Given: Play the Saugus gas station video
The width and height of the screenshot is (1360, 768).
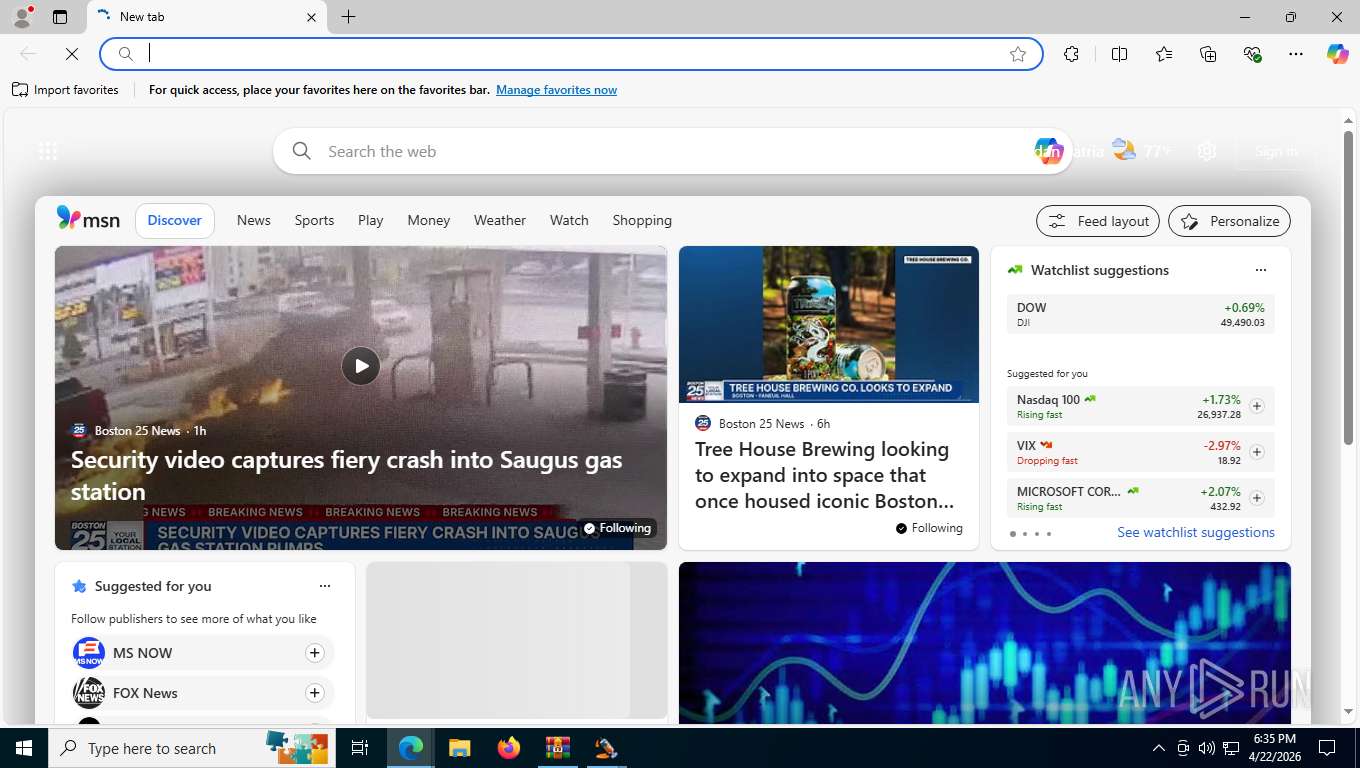Looking at the screenshot, I should point(361,366).
